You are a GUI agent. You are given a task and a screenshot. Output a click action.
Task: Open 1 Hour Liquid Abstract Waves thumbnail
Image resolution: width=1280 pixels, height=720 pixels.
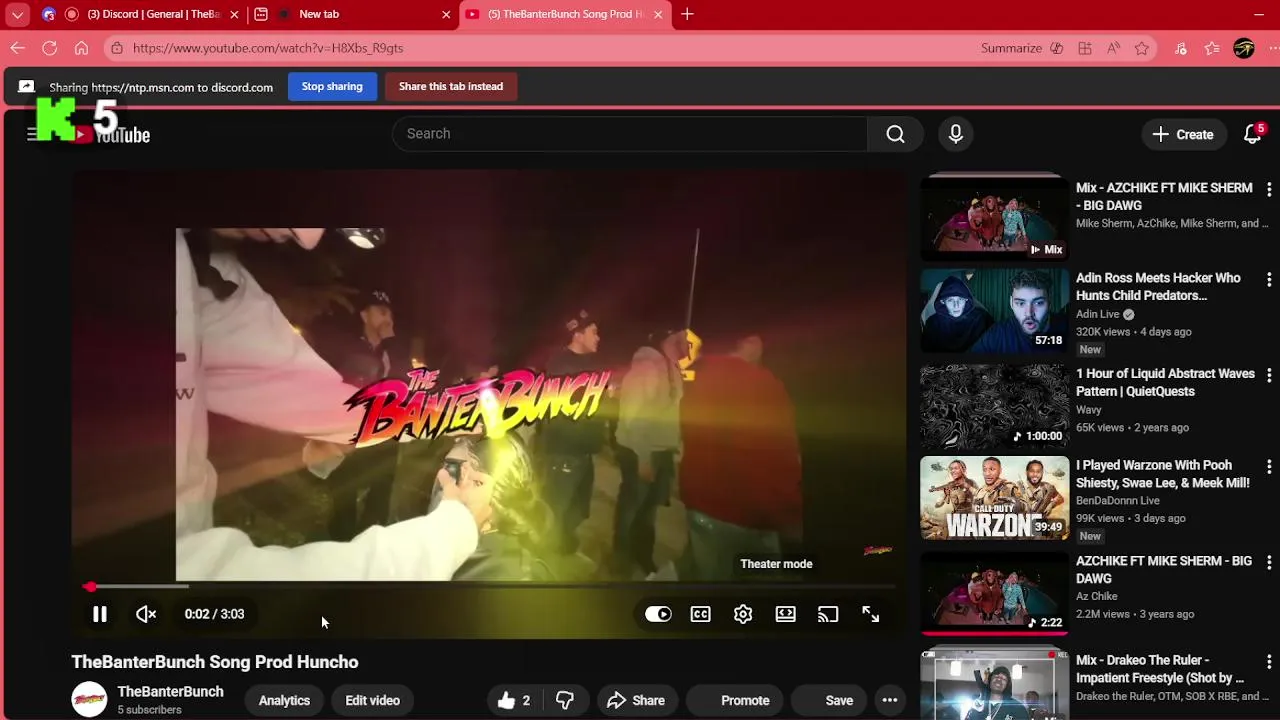[994, 405]
